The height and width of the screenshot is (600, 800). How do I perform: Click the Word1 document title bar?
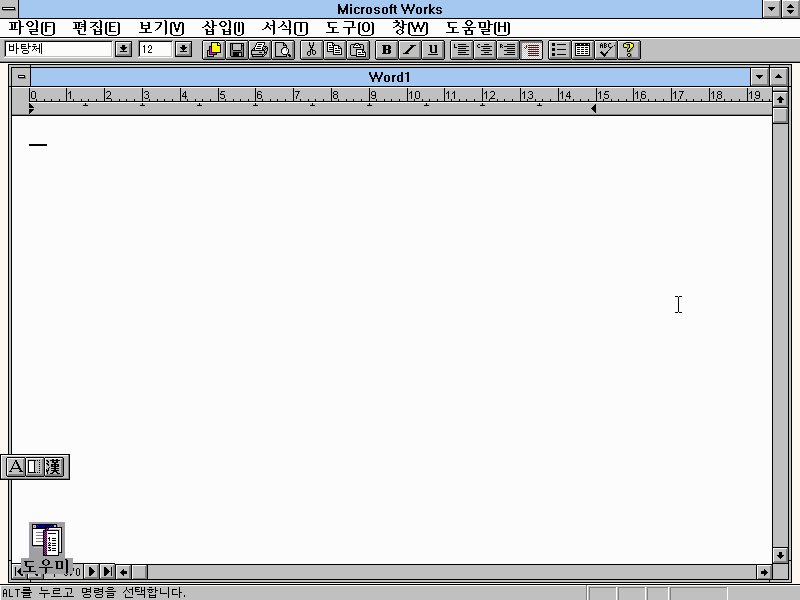click(390, 77)
